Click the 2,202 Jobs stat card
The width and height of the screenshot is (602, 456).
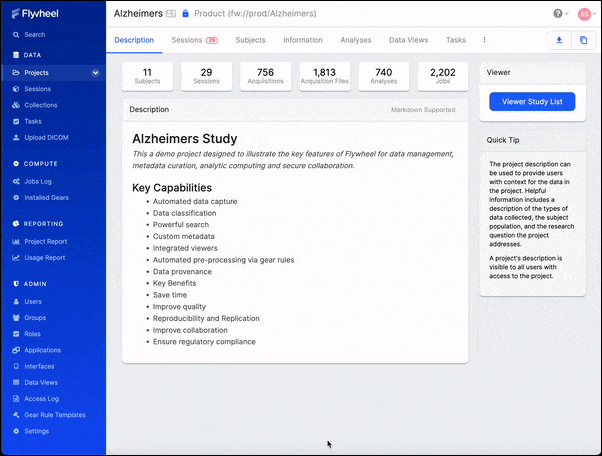coord(443,76)
